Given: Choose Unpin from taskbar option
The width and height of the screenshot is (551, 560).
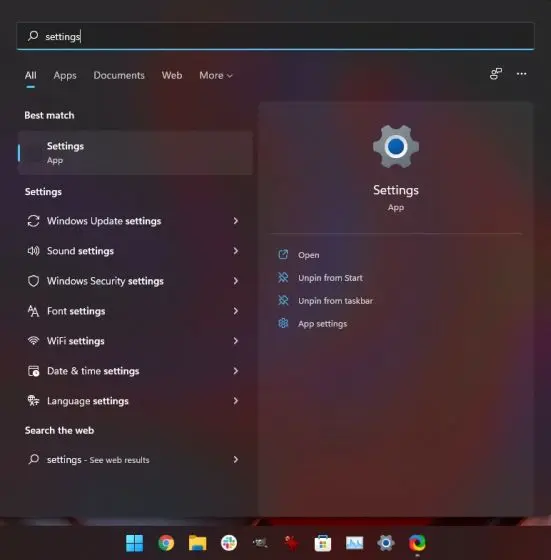Looking at the screenshot, I should (335, 301).
